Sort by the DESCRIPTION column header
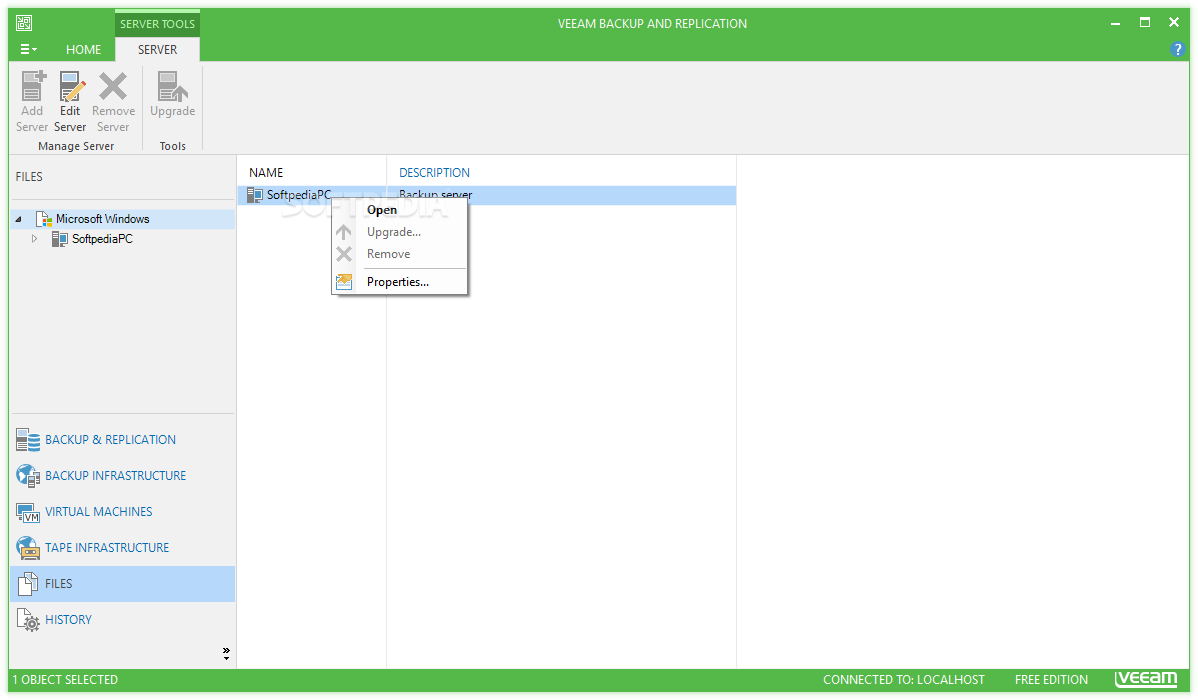The width and height of the screenshot is (1198, 700). click(x=434, y=173)
